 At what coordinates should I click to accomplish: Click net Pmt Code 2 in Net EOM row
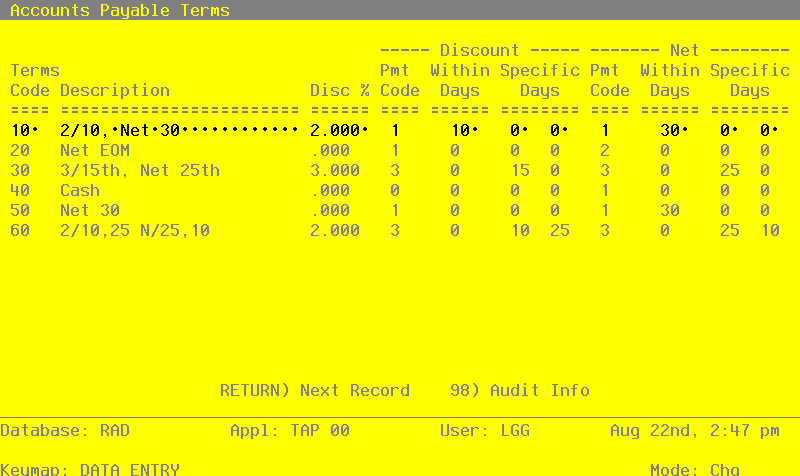(605, 150)
